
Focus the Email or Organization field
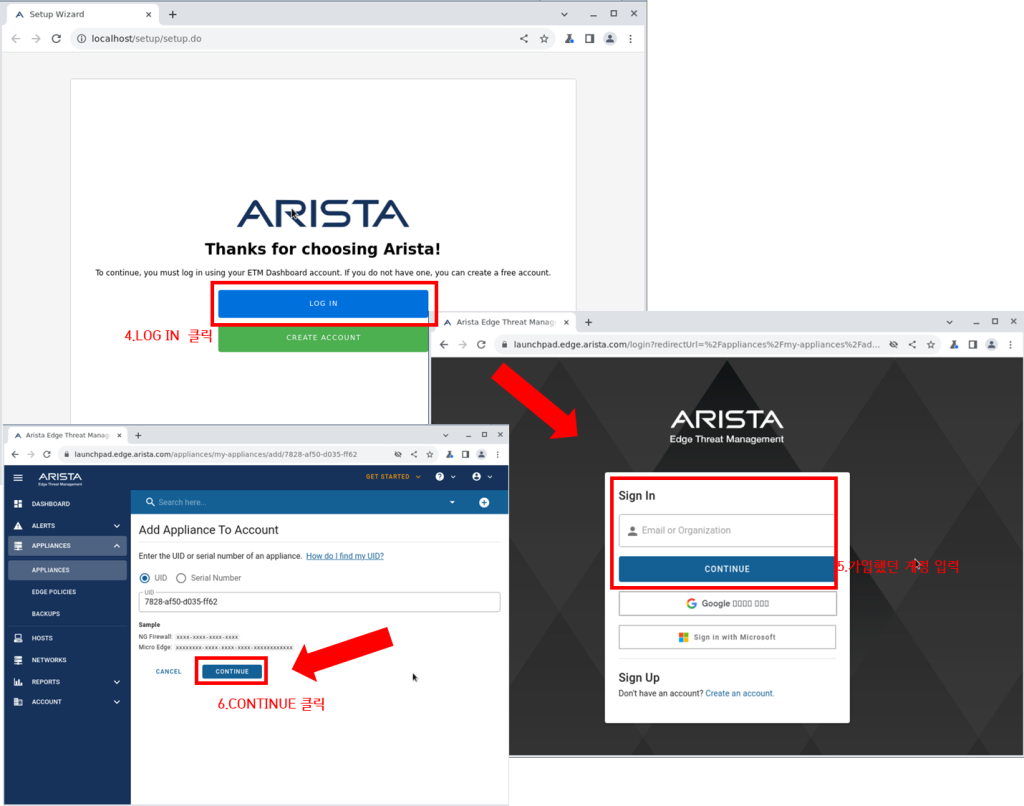coord(727,530)
